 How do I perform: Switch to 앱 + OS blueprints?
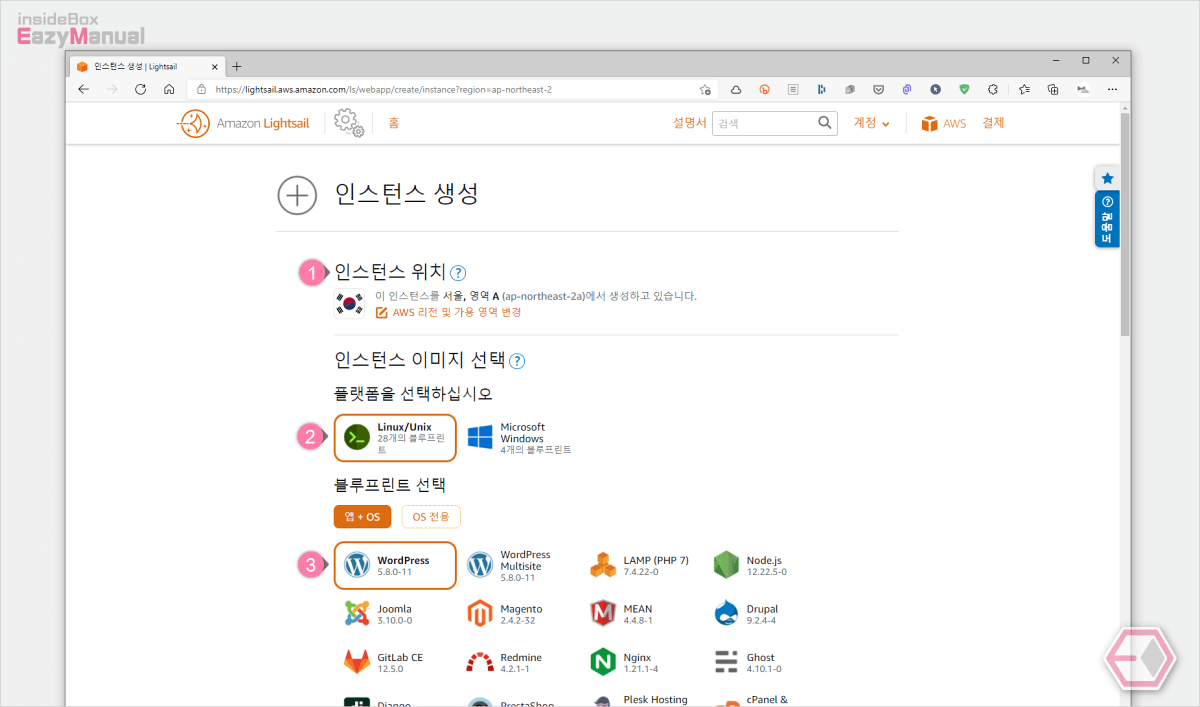pyautogui.click(x=362, y=517)
